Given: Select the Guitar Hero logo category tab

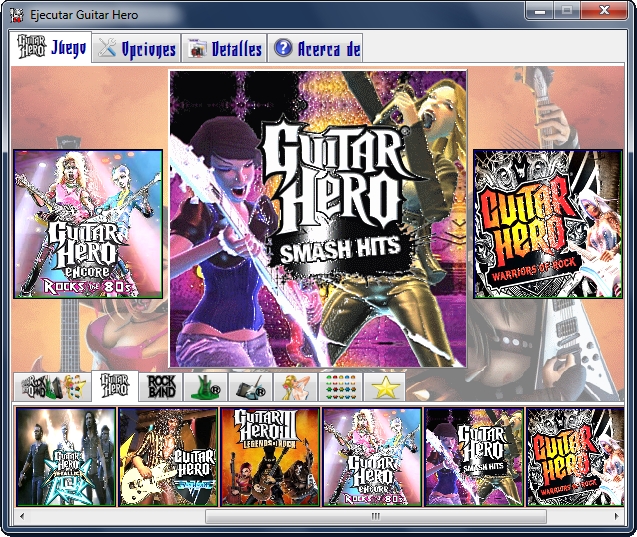Looking at the screenshot, I should point(115,387).
